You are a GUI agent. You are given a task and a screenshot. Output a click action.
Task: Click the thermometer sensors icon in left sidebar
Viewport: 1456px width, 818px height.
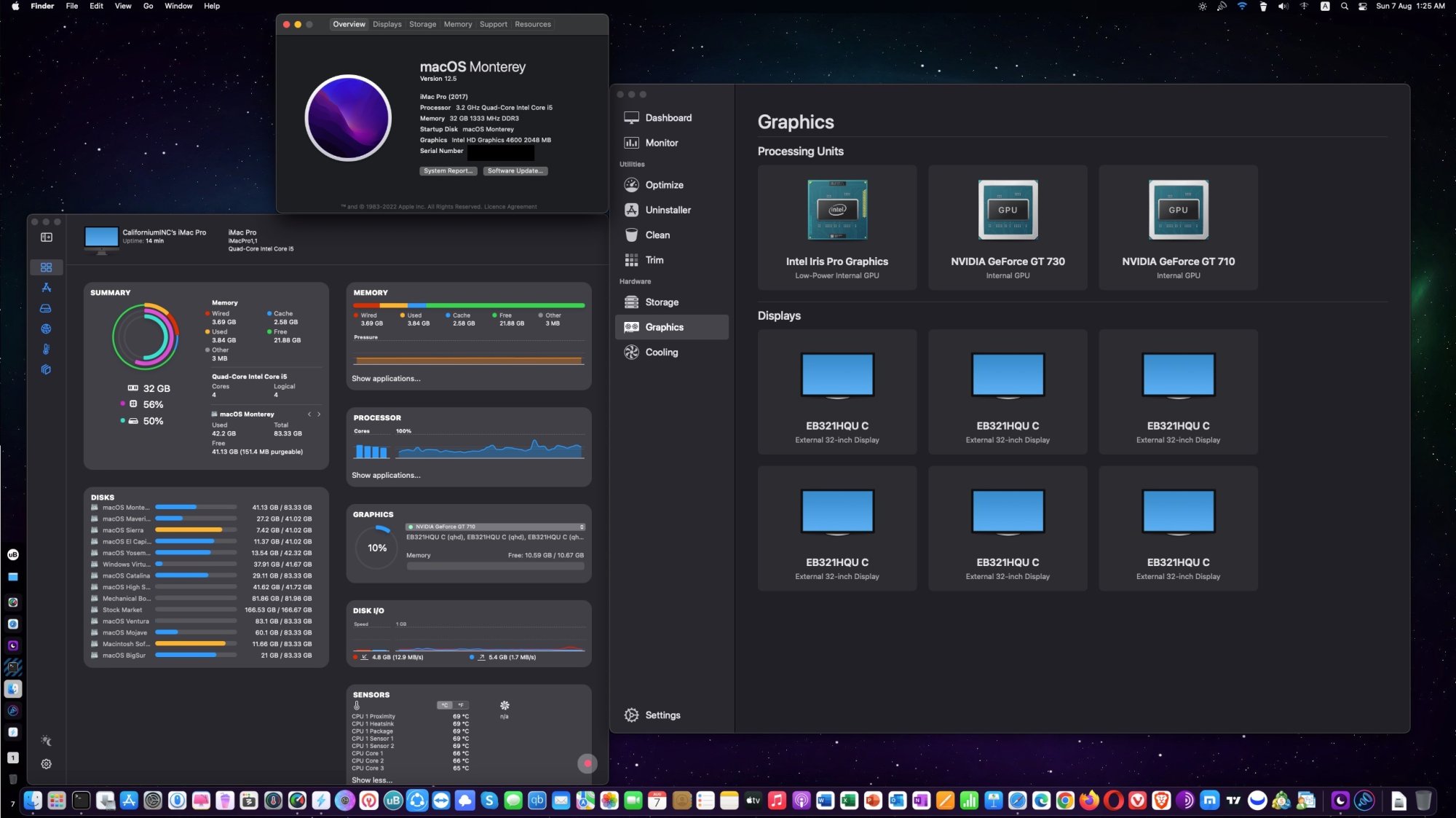(46, 349)
